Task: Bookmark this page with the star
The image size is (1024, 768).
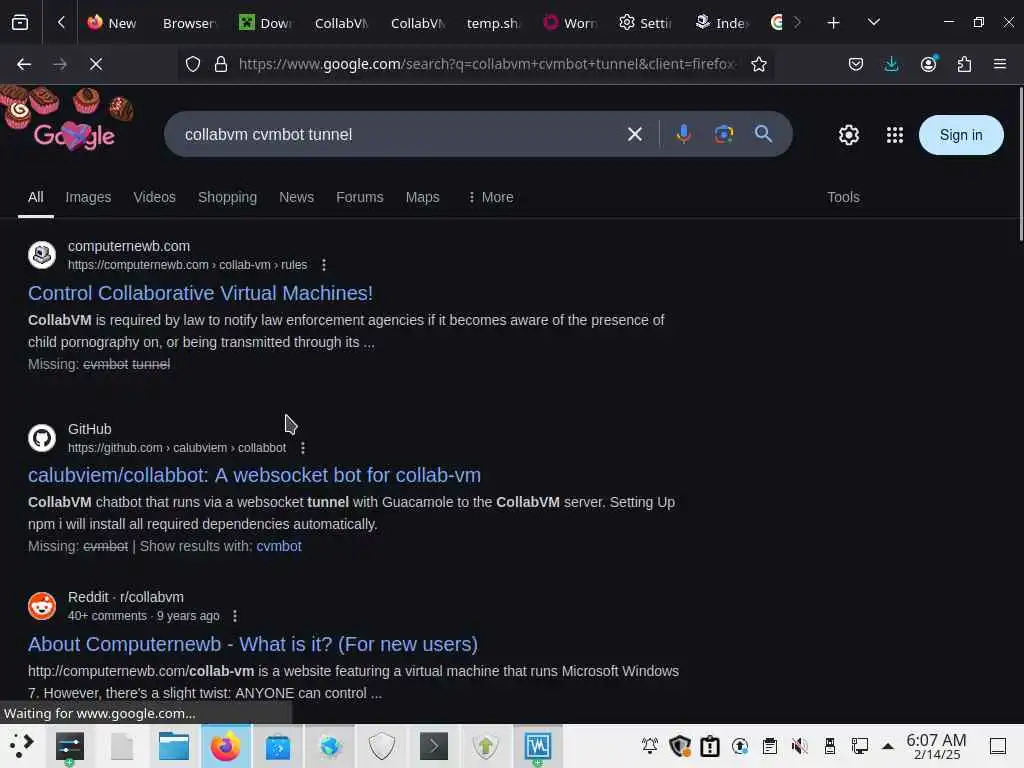Action: 758,64
